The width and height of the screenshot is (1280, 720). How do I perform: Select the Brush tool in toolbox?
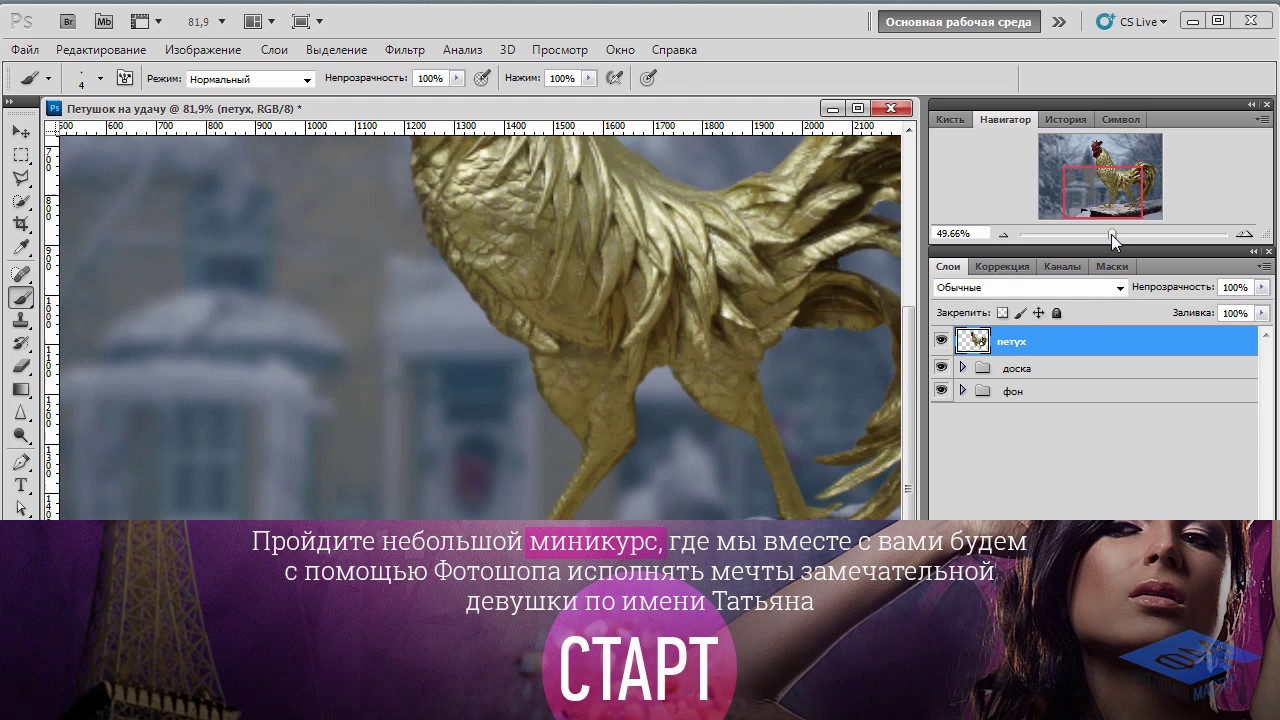click(x=21, y=297)
